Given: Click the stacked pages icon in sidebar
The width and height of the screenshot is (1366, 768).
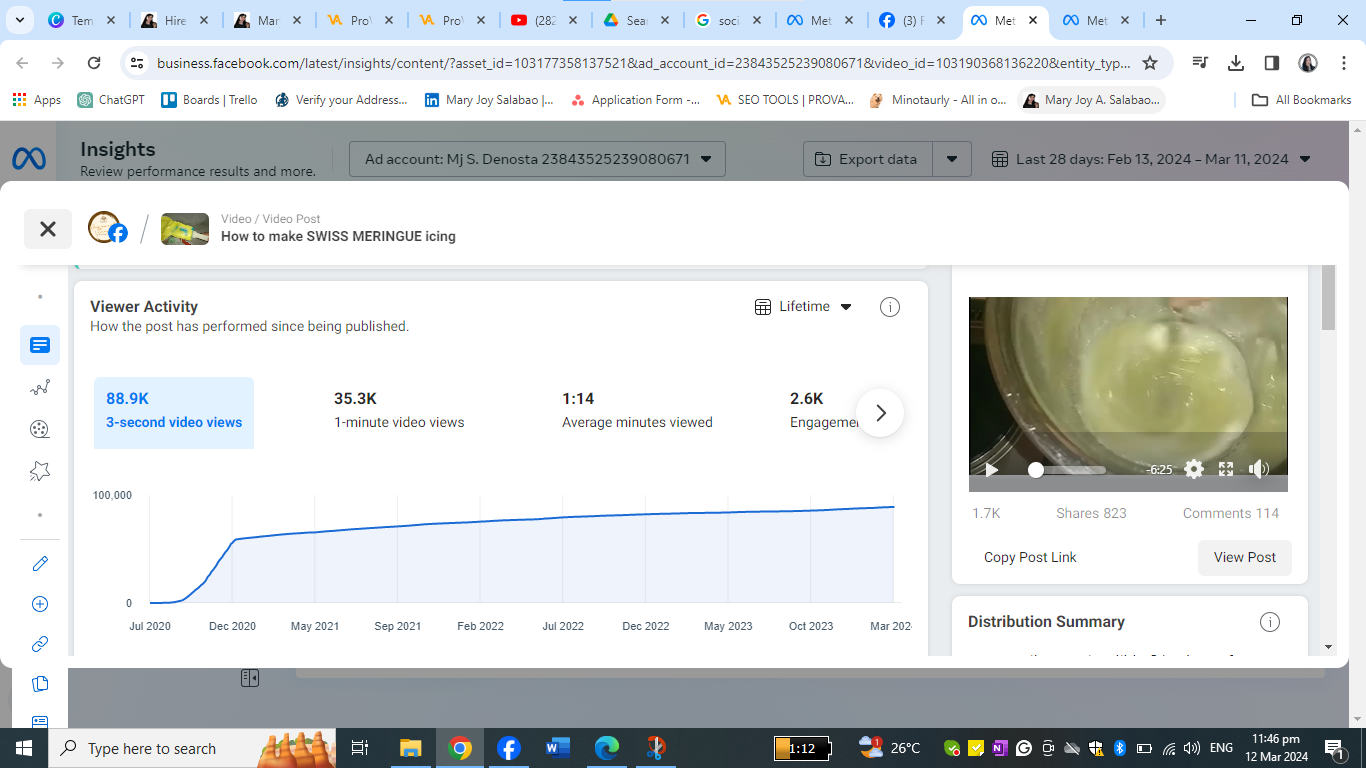Looking at the screenshot, I should pyautogui.click(x=40, y=684).
